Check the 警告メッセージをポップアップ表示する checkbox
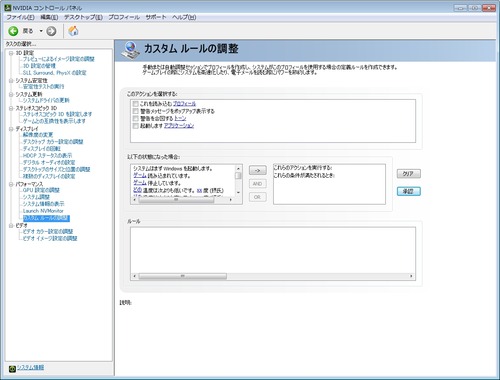The image size is (500, 380). coord(136,111)
